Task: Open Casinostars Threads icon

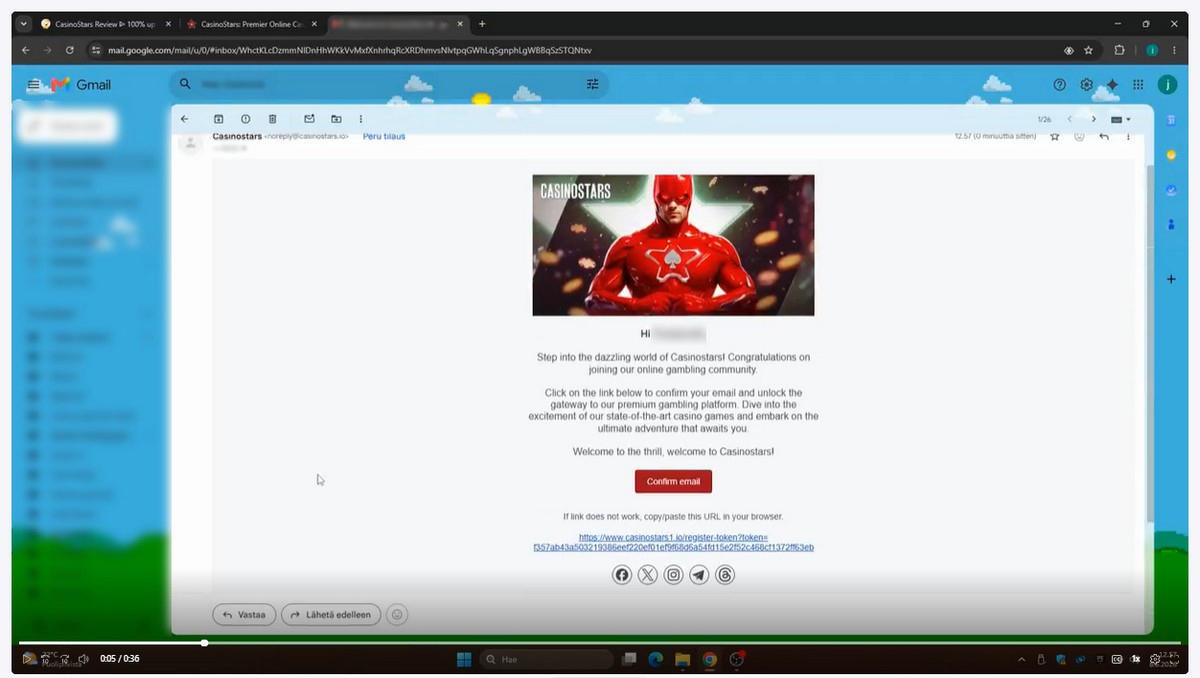Action: 725,575
